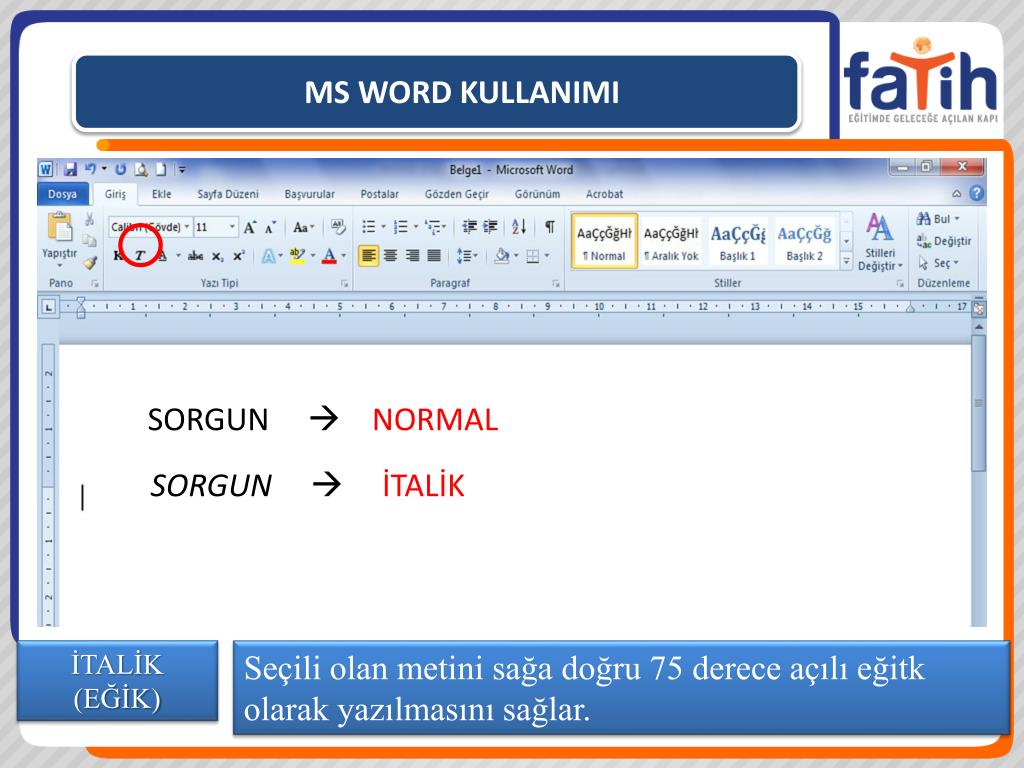
Task: Increase paragraph indent
Action: point(490,227)
